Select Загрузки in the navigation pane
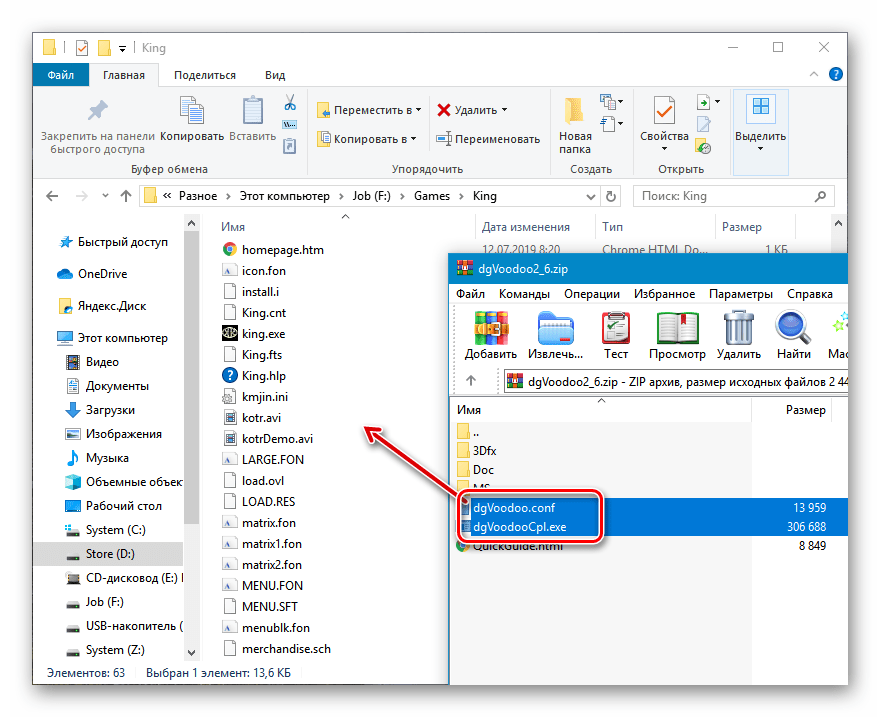This screenshot has height=717, width=880. tap(108, 410)
